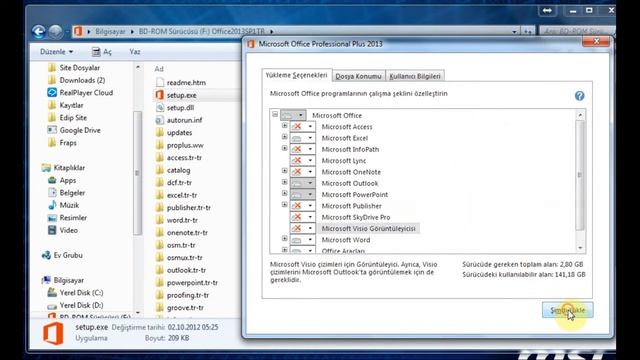The width and height of the screenshot is (640, 360).
Task: Open RealPlayer Cloud in navigation pane
Action: [x=80, y=93]
